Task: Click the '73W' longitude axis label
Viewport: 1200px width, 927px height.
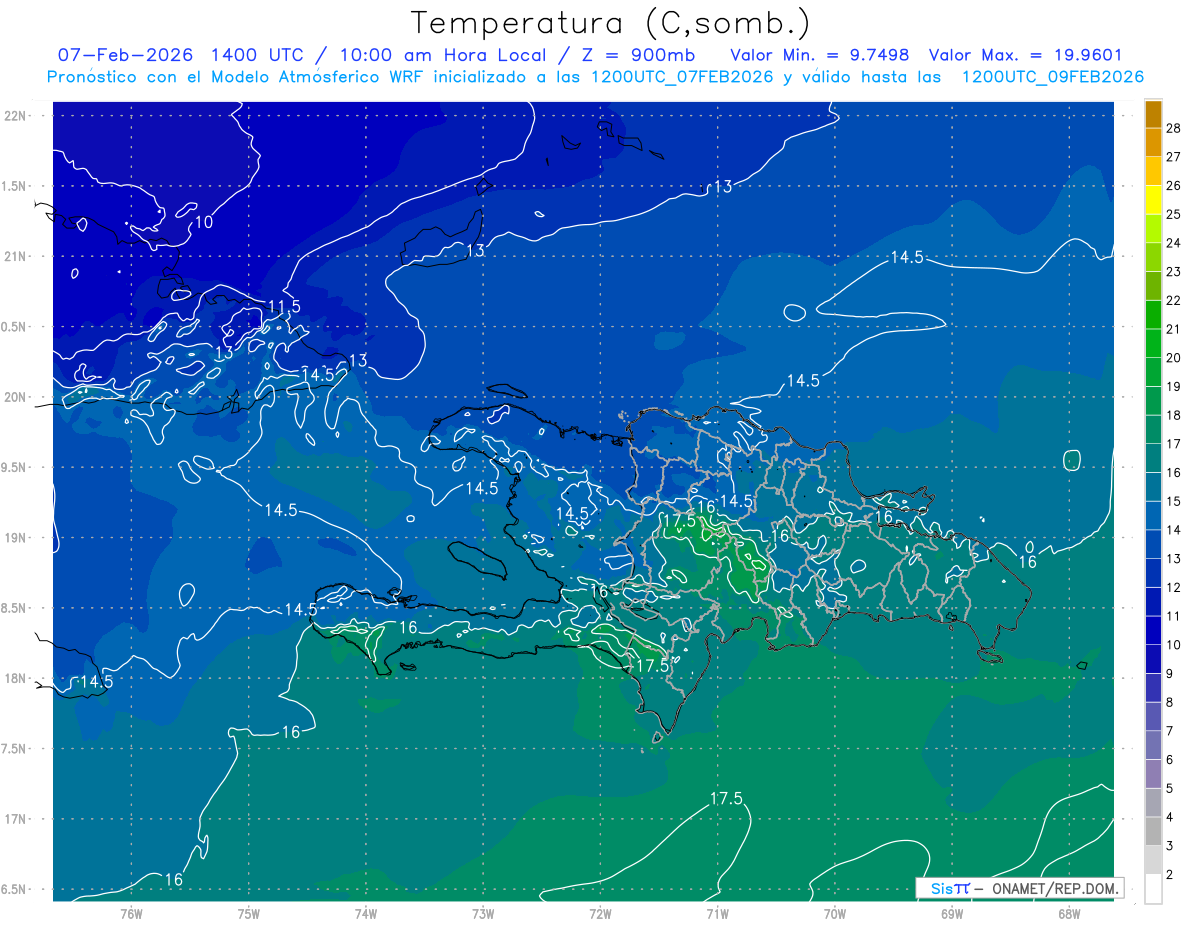Action: [483, 914]
